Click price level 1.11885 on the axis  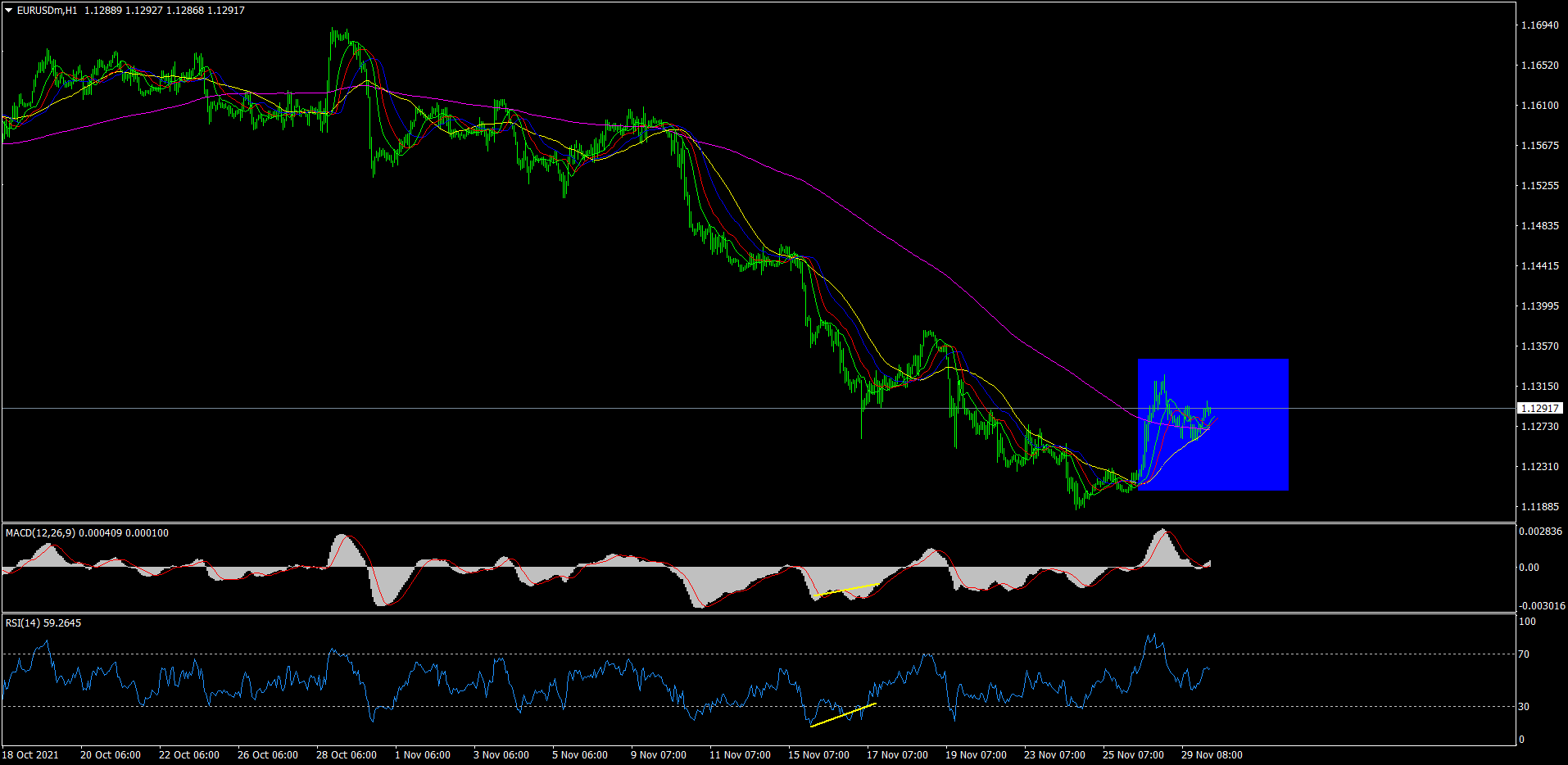point(1539,507)
